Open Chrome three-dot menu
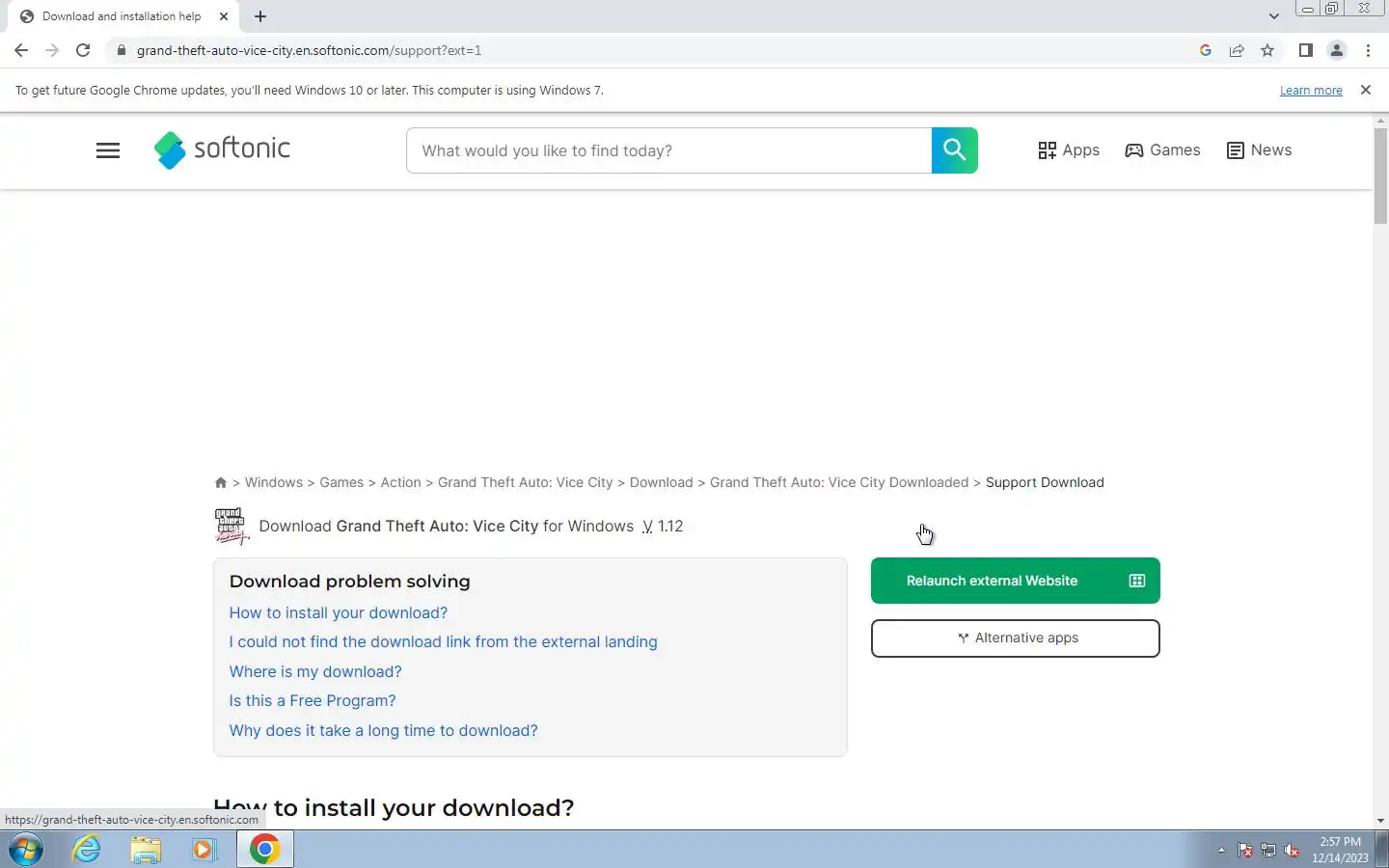Screen dimensions: 1389x868 click(1368, 50)
